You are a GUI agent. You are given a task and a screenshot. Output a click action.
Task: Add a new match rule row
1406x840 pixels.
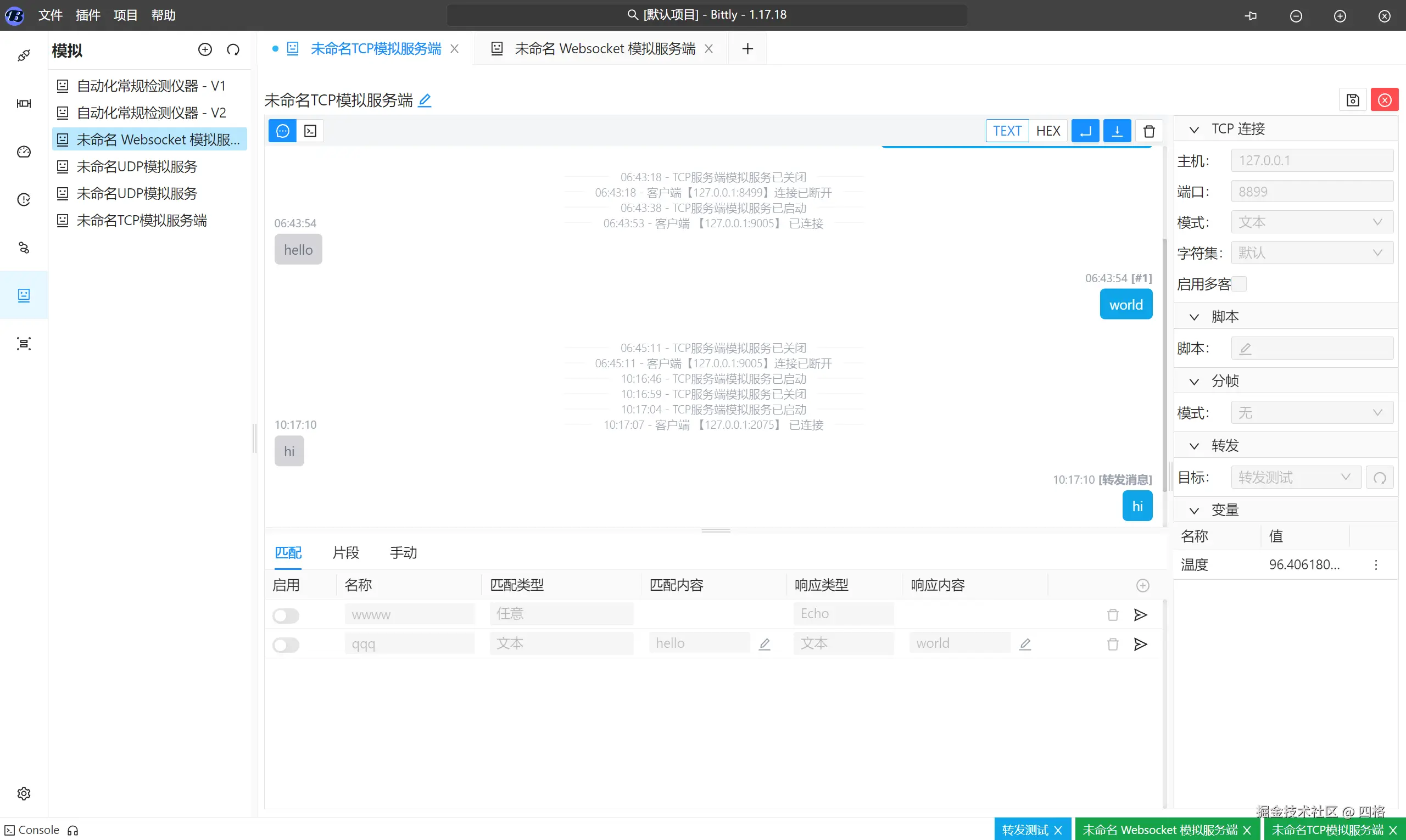click(1142, 585)
